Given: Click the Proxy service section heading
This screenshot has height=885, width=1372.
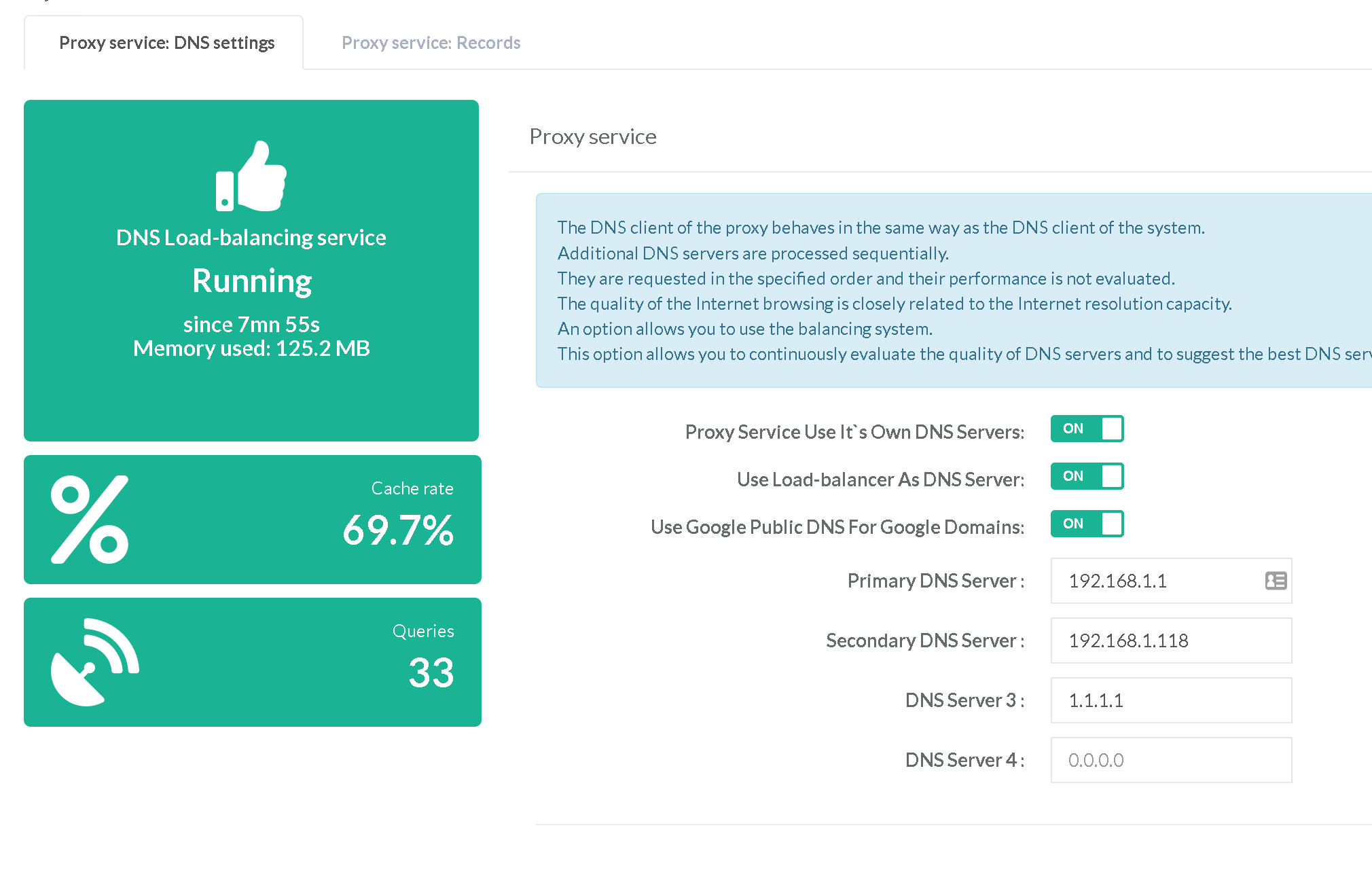Looking at the screenshot, I should [x=592, y=137].
